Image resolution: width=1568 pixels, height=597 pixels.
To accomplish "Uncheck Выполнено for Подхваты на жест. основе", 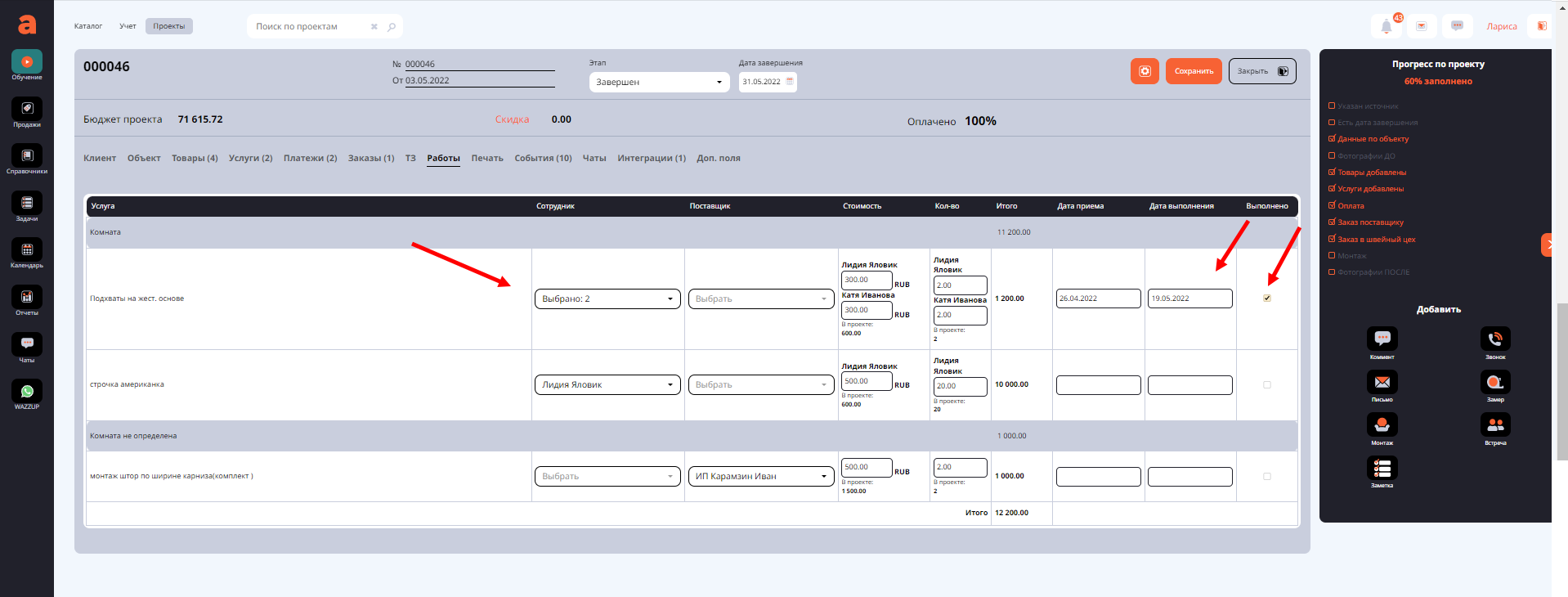I will [1267, 298].
